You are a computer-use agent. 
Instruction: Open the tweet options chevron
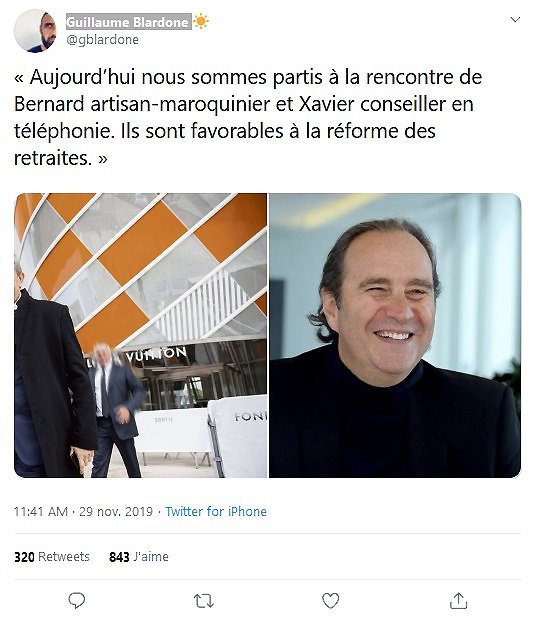[515, 19]
